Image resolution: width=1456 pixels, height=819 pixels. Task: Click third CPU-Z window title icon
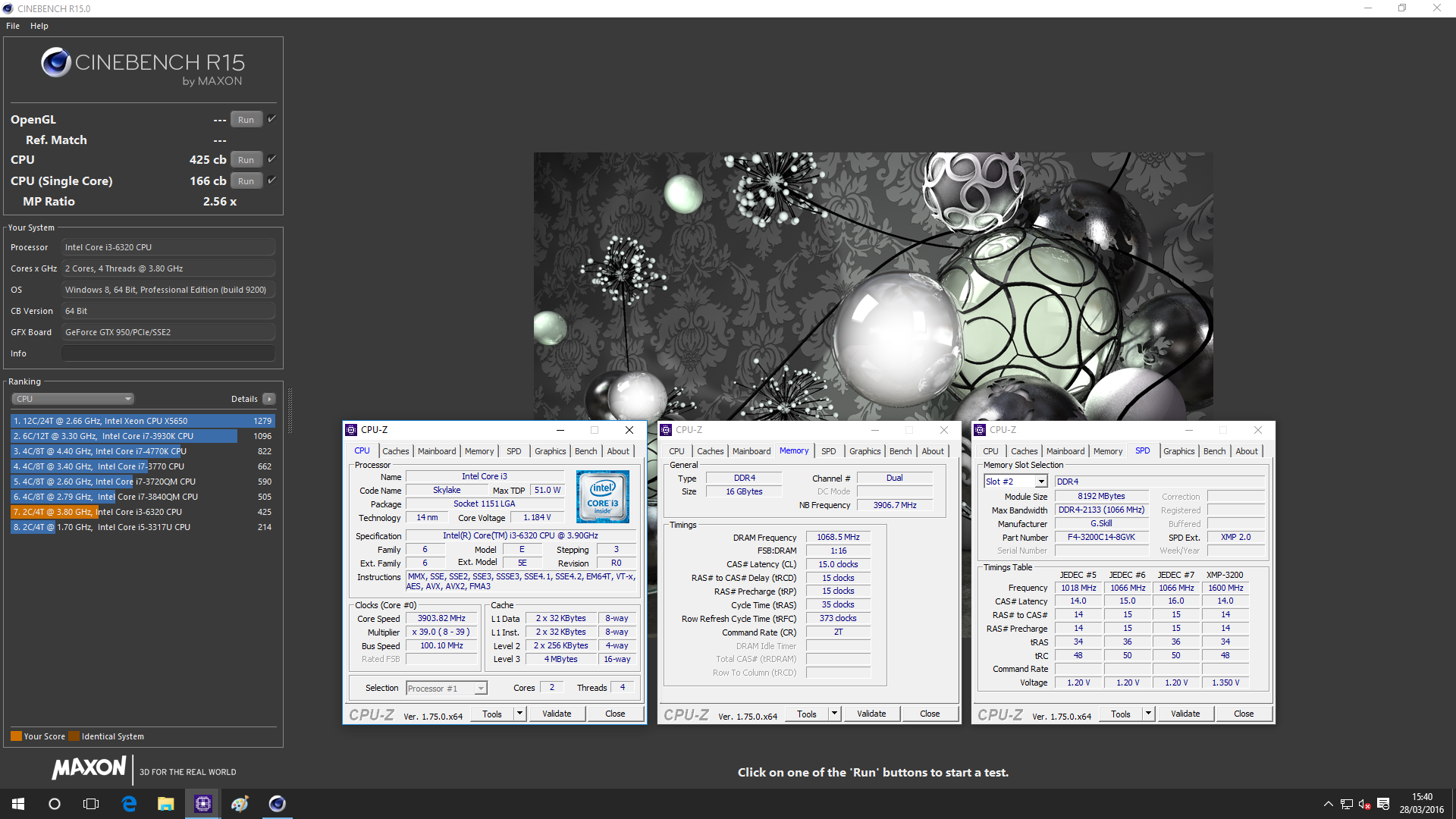coord(980,430)
